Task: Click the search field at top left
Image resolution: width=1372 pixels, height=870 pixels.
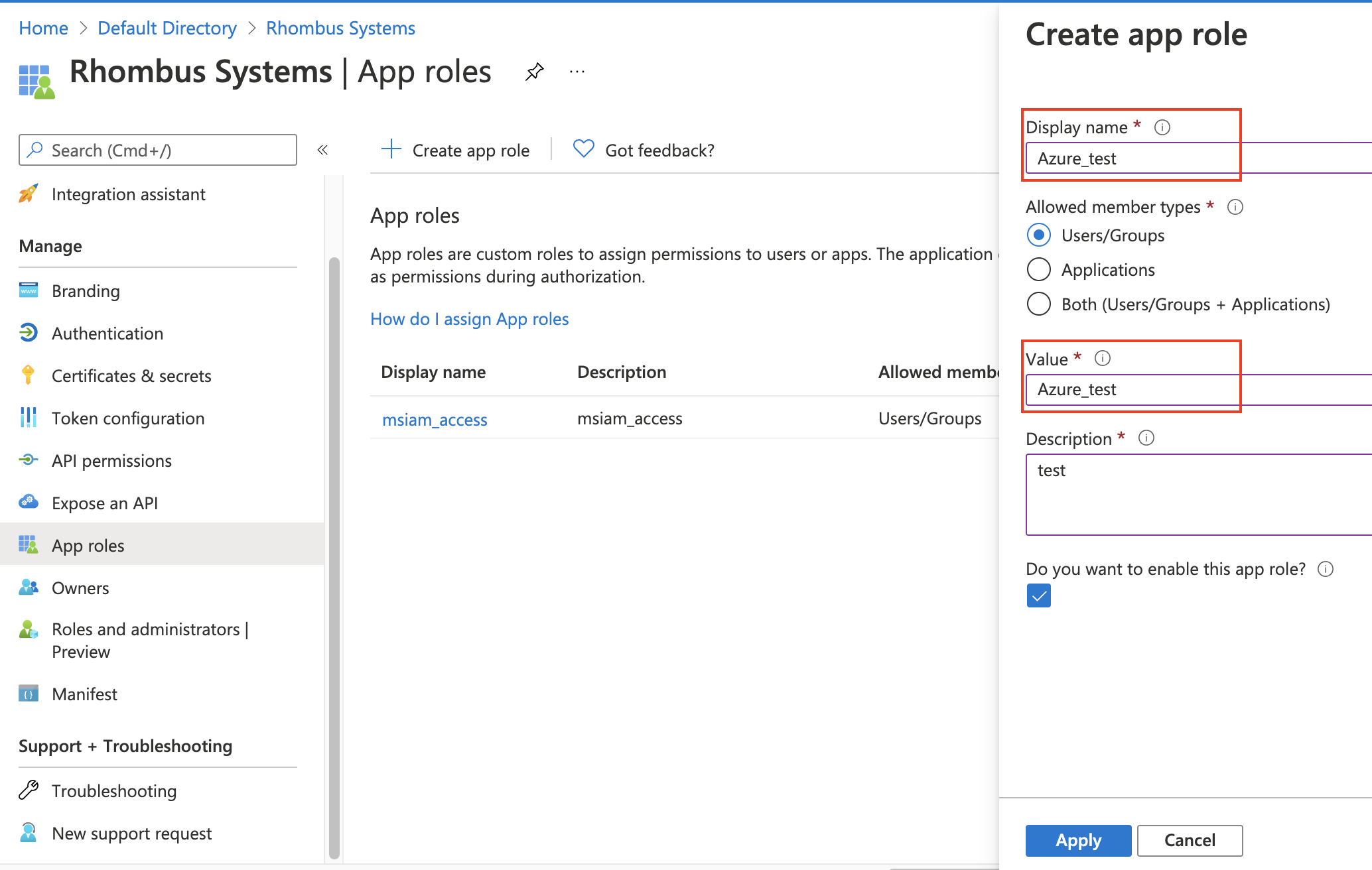Action: coord(157,150)
